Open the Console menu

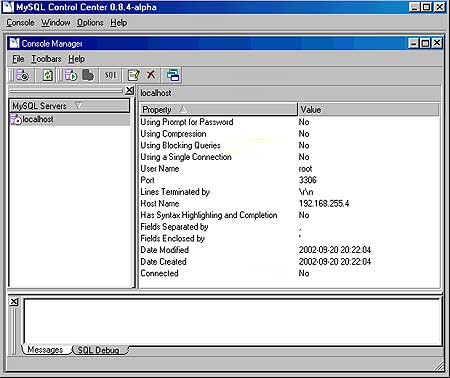click(20, 23)
